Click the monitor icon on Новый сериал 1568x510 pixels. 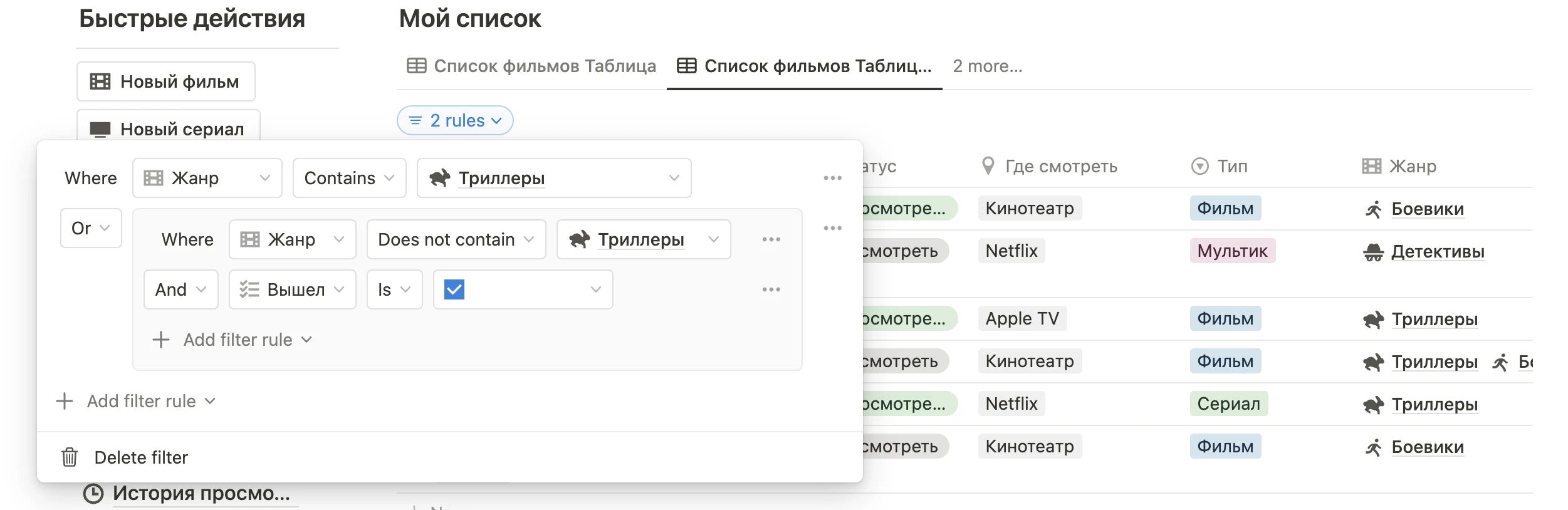click(x=100, y=129)
